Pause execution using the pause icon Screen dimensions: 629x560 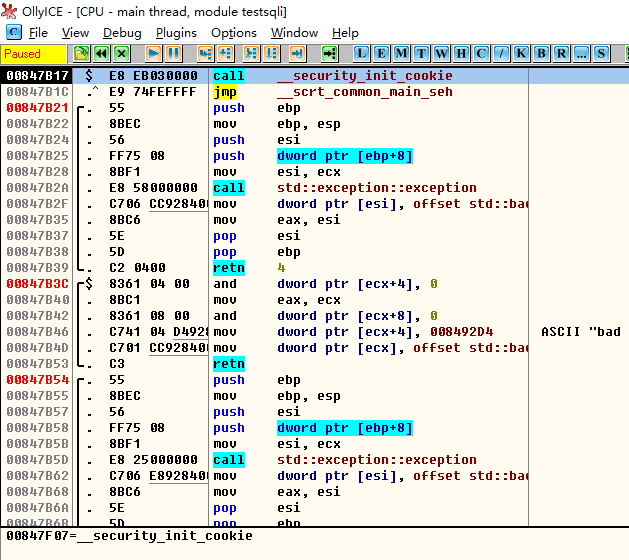[x=174, y=53]
